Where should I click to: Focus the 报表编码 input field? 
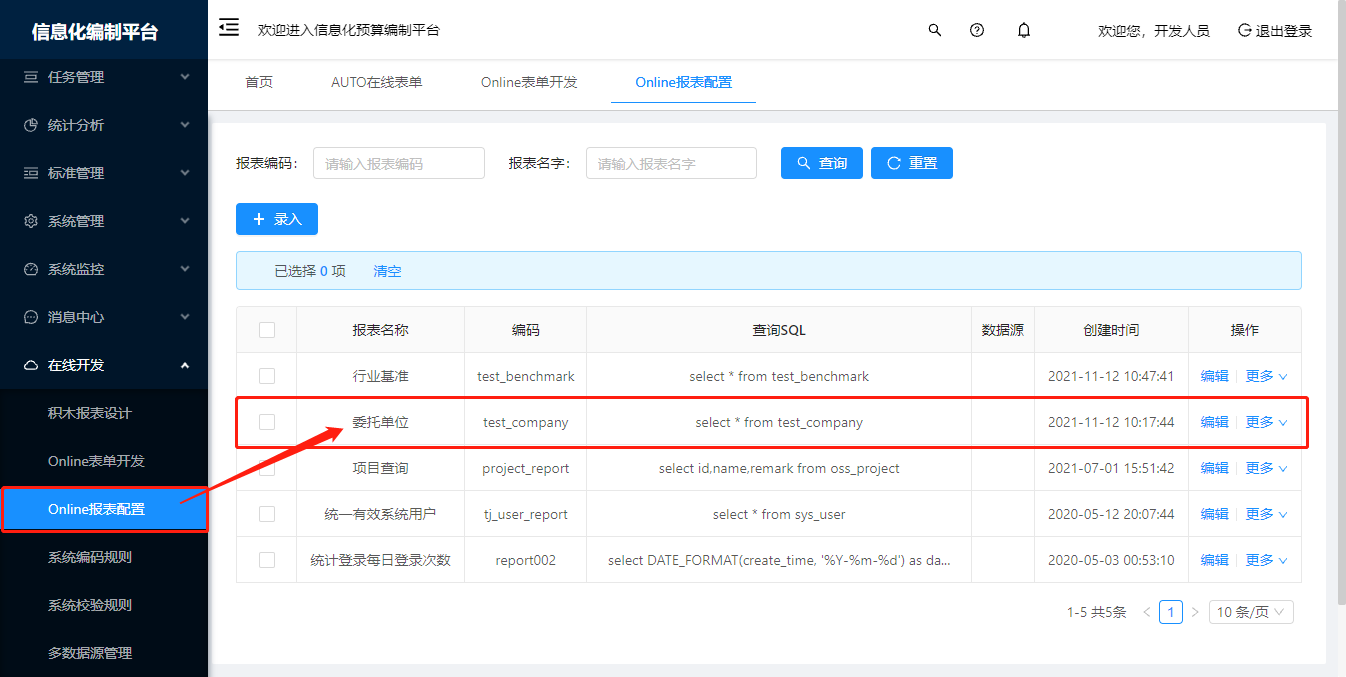(x=399, y=163)
